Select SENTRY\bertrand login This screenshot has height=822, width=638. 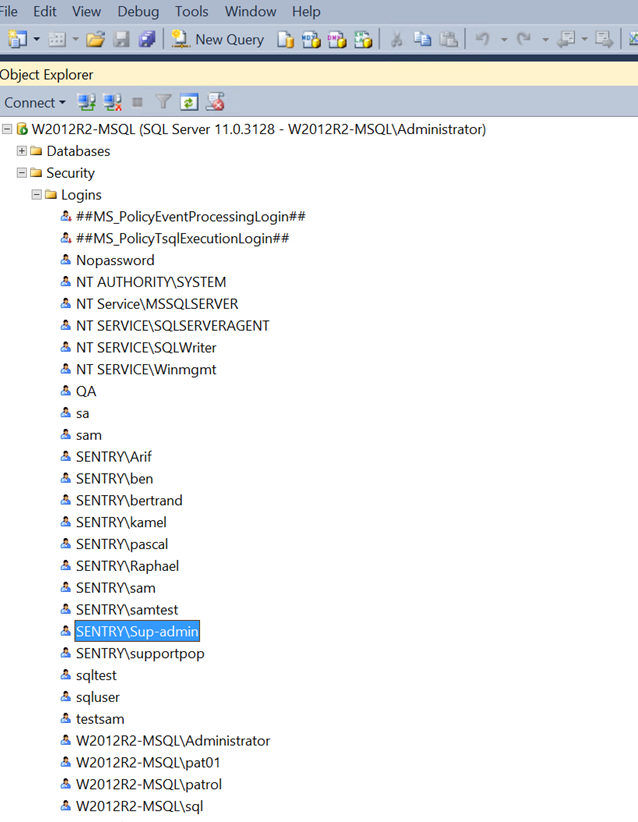pos(129,501)
